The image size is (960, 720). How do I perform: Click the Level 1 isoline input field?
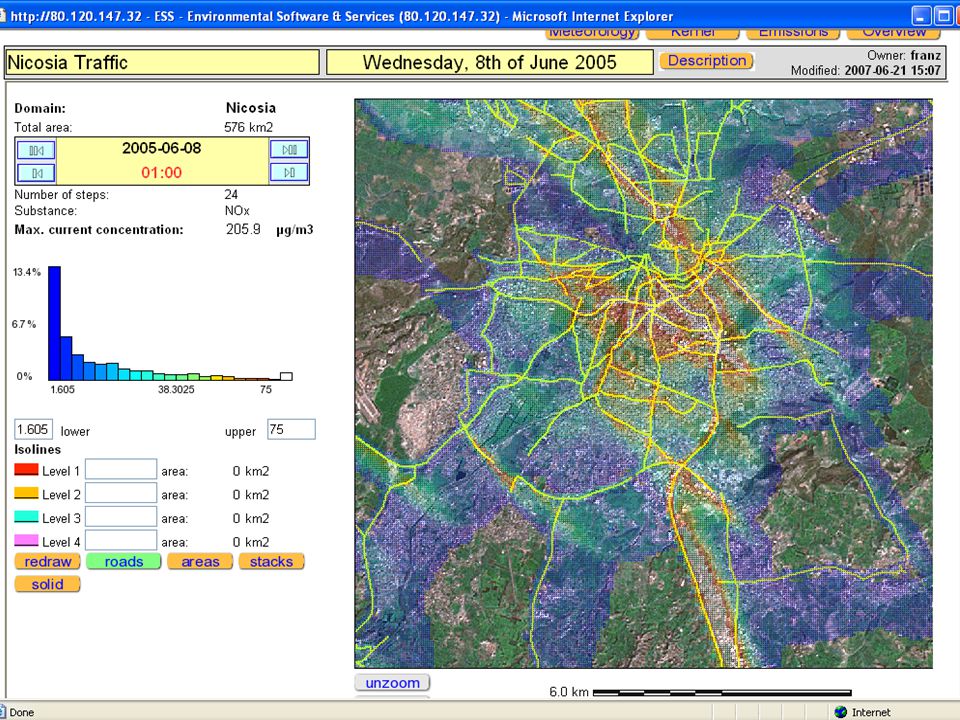[x=121, y=470]
